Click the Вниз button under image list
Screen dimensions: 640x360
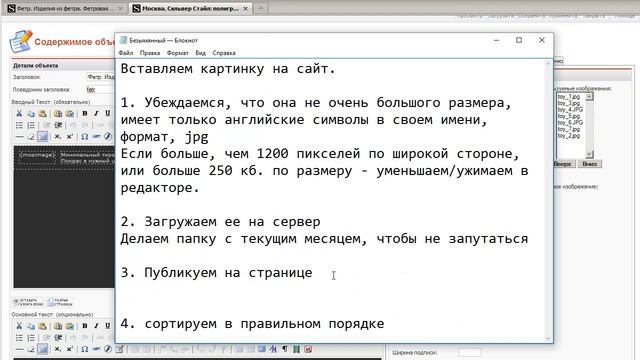point(590,164)
